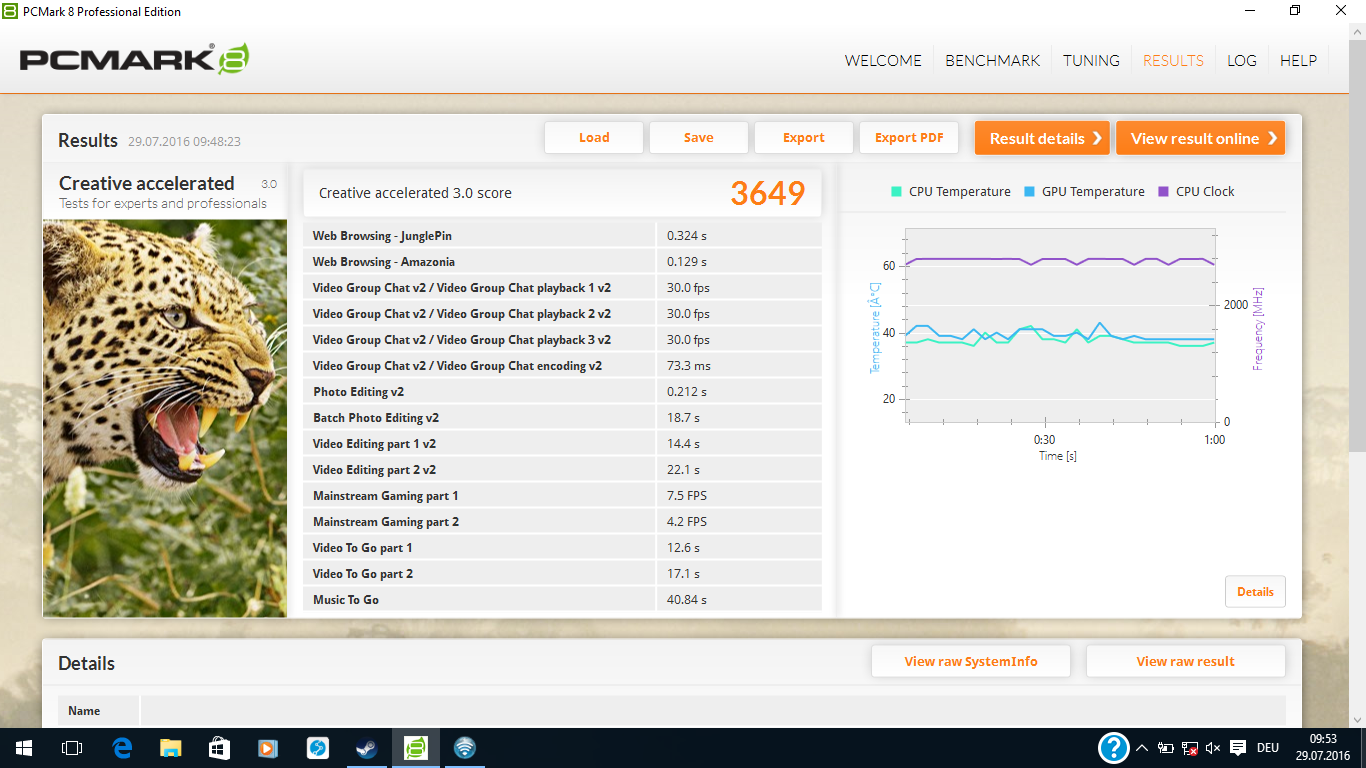The width and height of the screenshot is (1366, 768).
Task: Click the leopard benchmark image
Action: click(x=165, y=418)
